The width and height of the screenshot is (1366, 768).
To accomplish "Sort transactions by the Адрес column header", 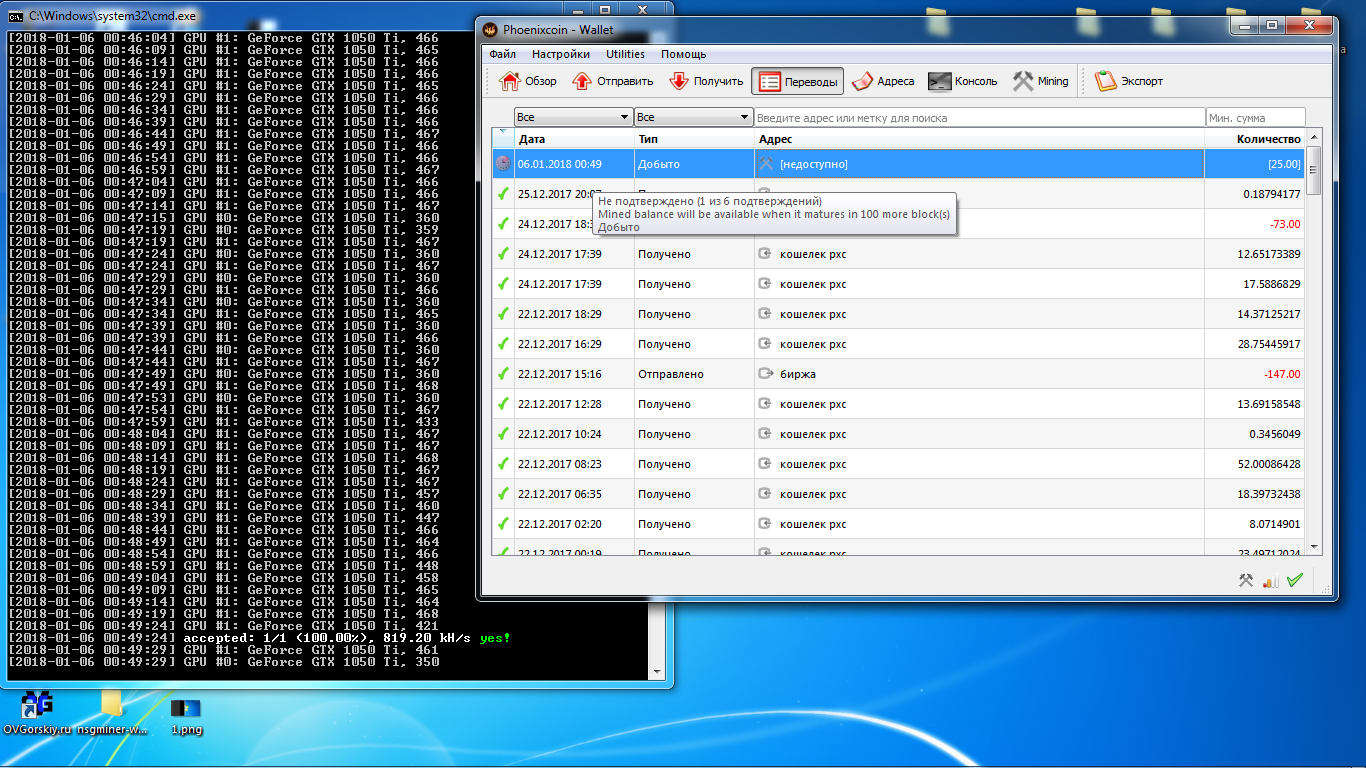I will (979, 139).
